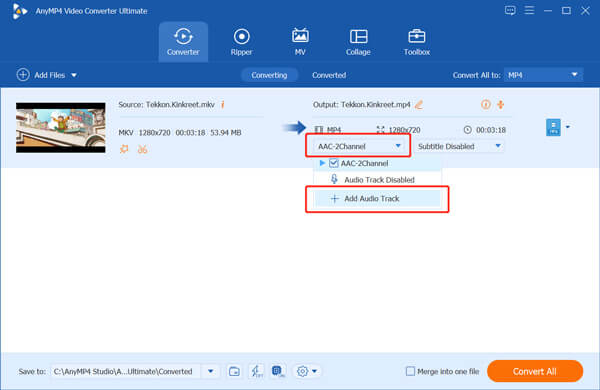Click the Convert All button

[535, 371]
